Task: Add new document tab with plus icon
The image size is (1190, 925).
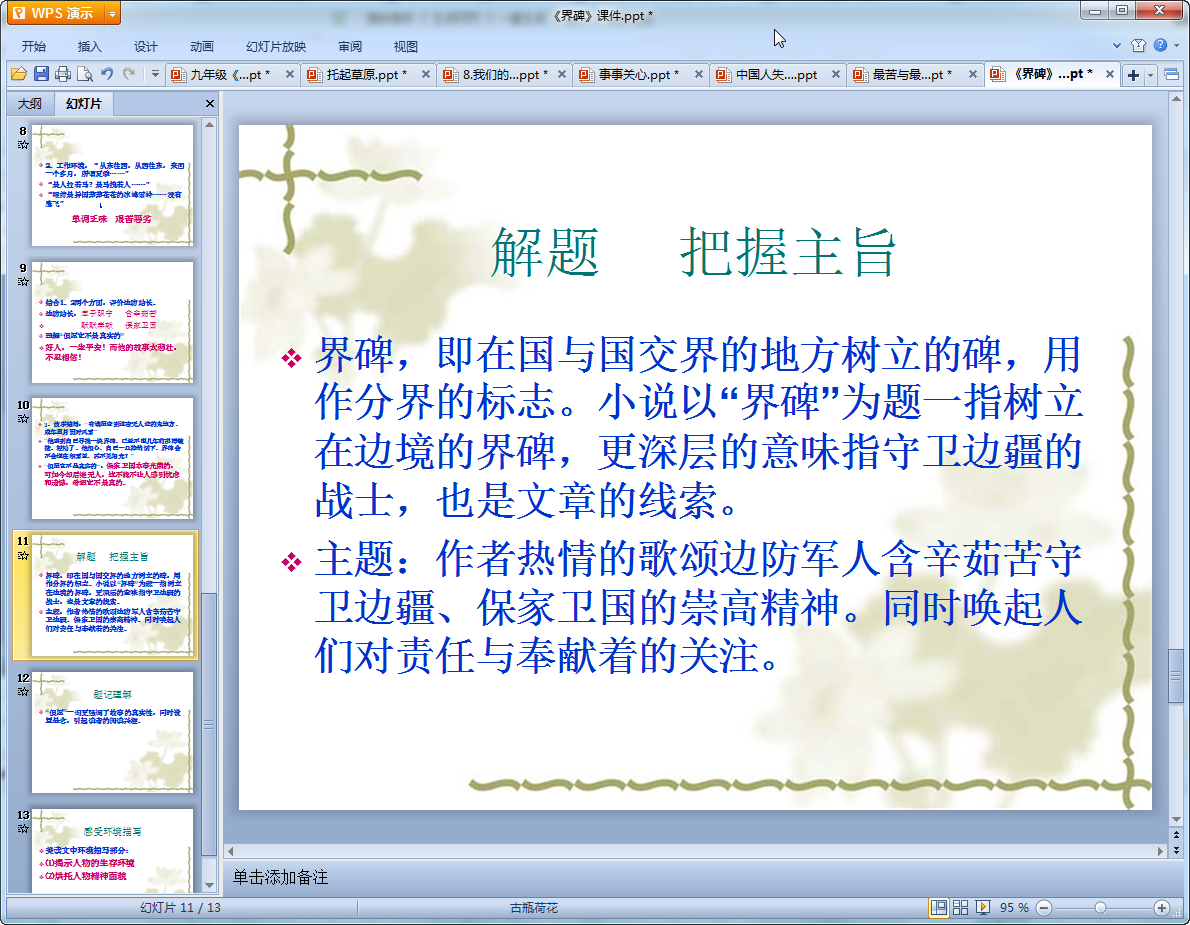Action: [x=1133, y=74]
